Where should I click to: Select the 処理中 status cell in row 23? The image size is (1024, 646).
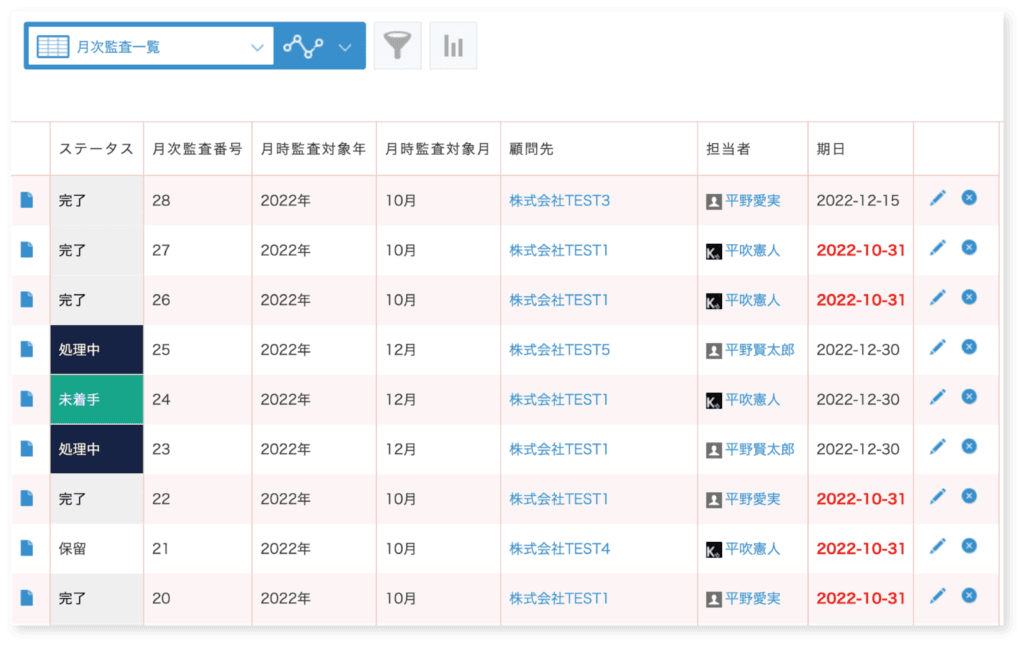click(97, 449)
